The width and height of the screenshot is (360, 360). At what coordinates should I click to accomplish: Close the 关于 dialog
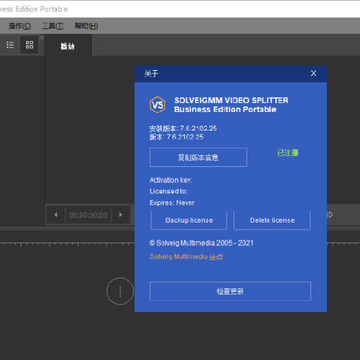click(313, 73)
